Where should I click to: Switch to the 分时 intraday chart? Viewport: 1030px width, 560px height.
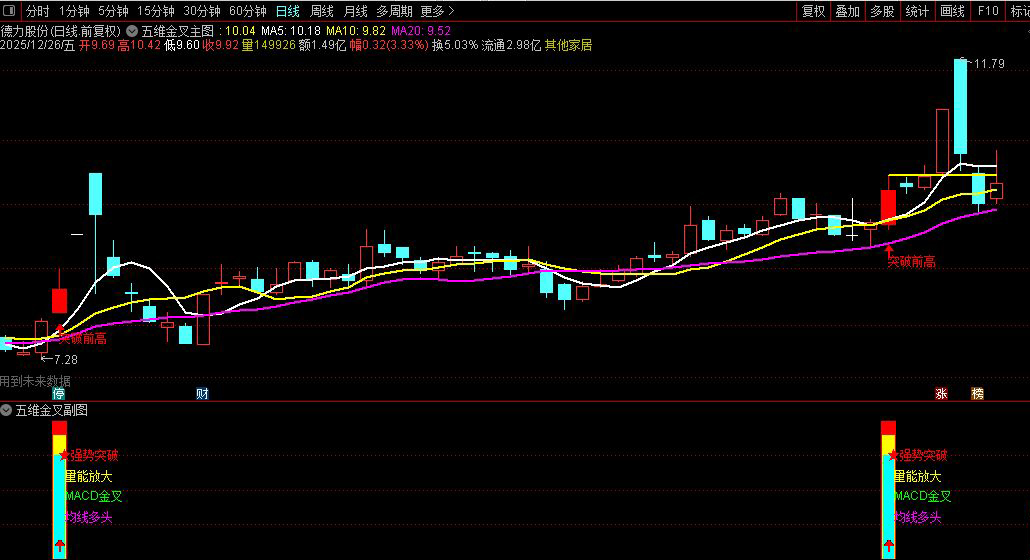(x=37, y=11)
